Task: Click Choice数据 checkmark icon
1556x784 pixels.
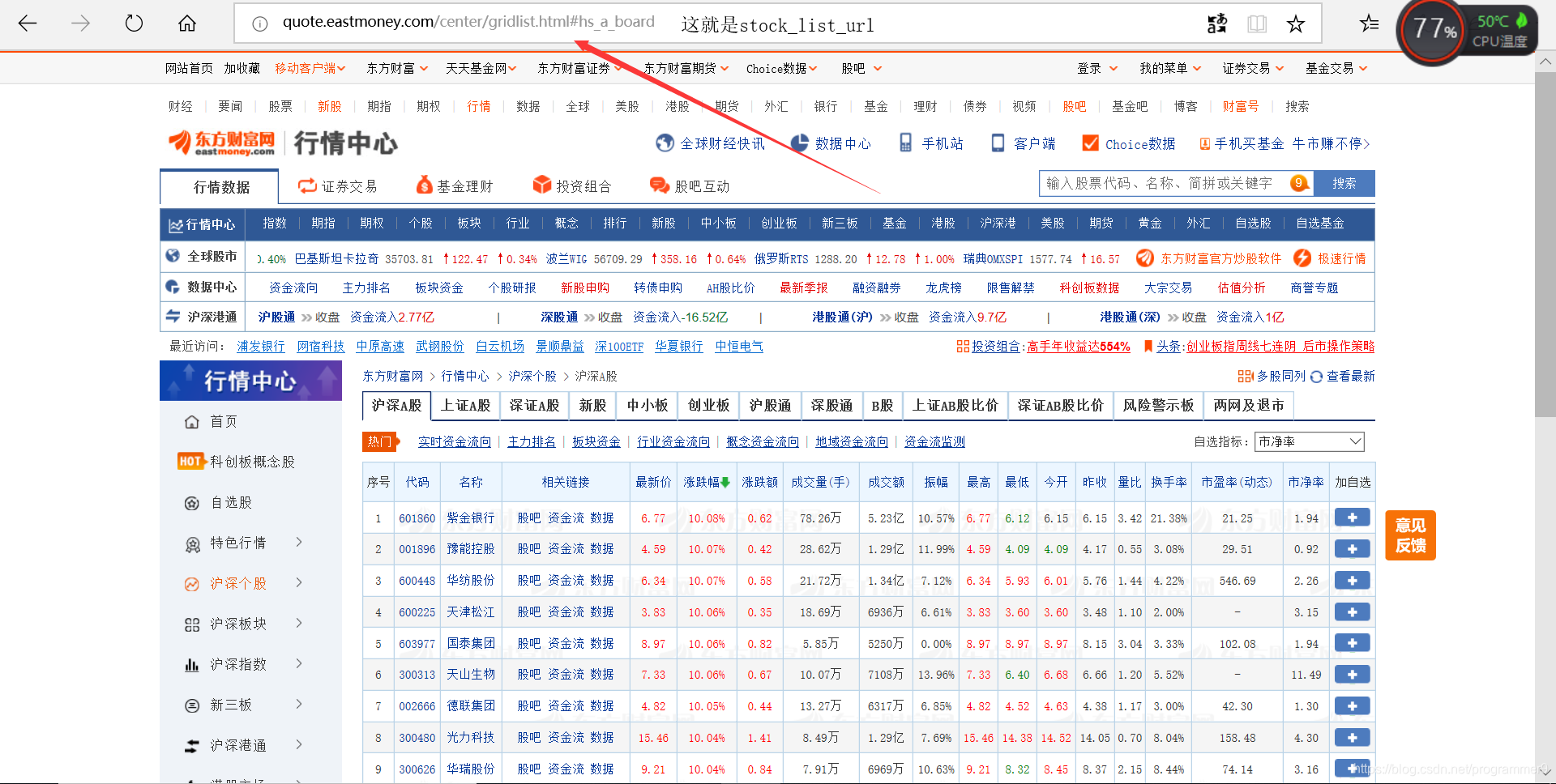Action: (x=1091, y=143)
